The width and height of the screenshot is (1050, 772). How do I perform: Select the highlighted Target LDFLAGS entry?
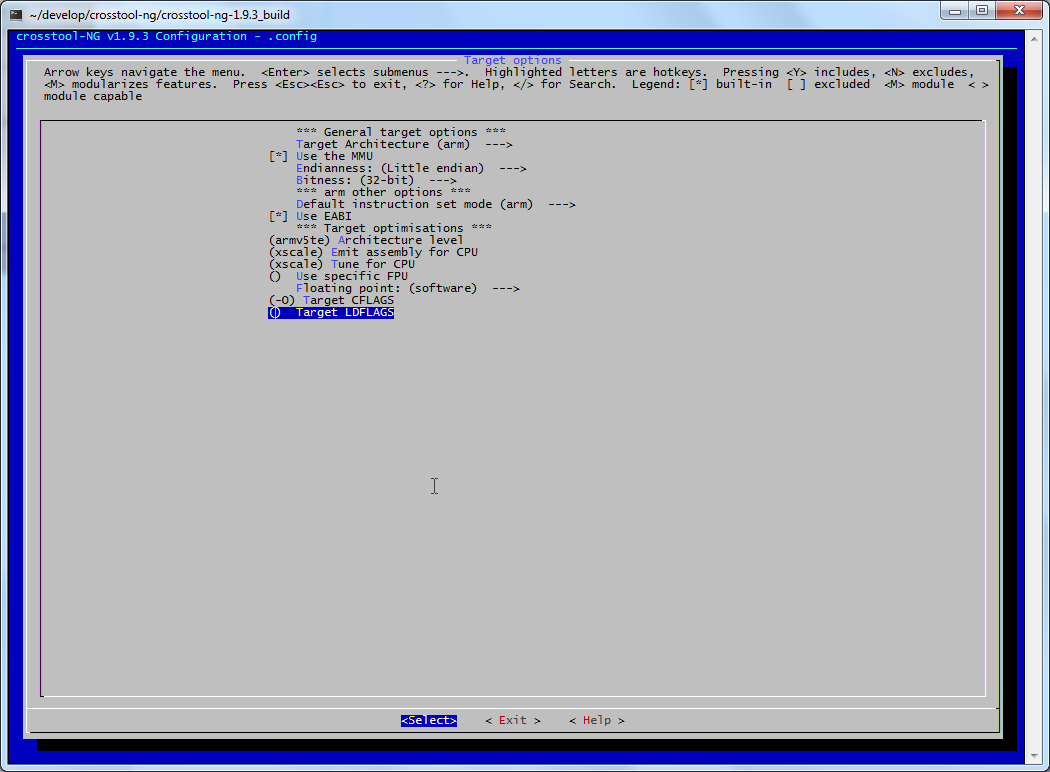pos(331,312)
